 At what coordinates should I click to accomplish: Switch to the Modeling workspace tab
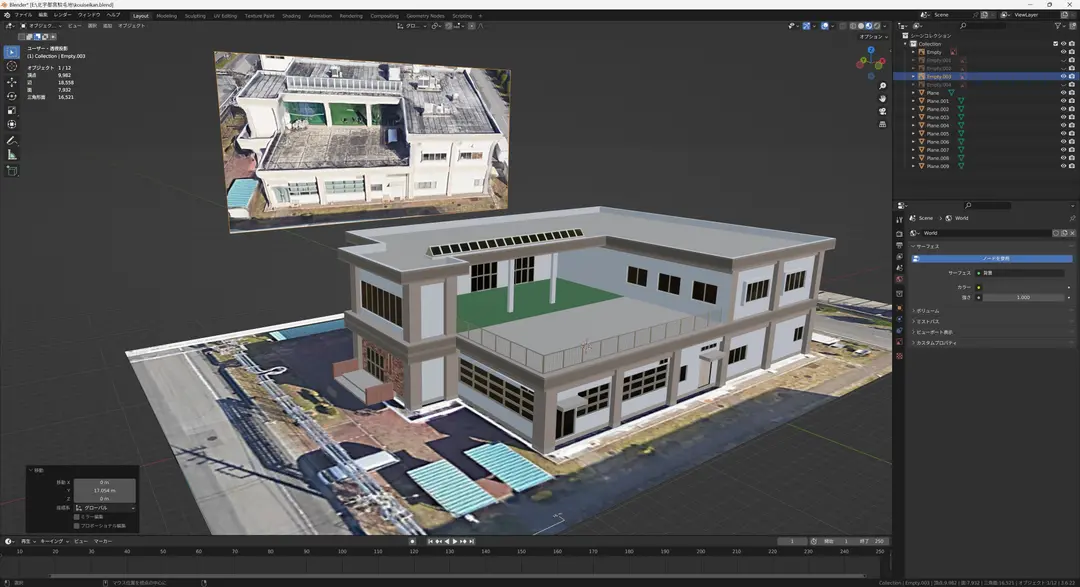[166, 15]
